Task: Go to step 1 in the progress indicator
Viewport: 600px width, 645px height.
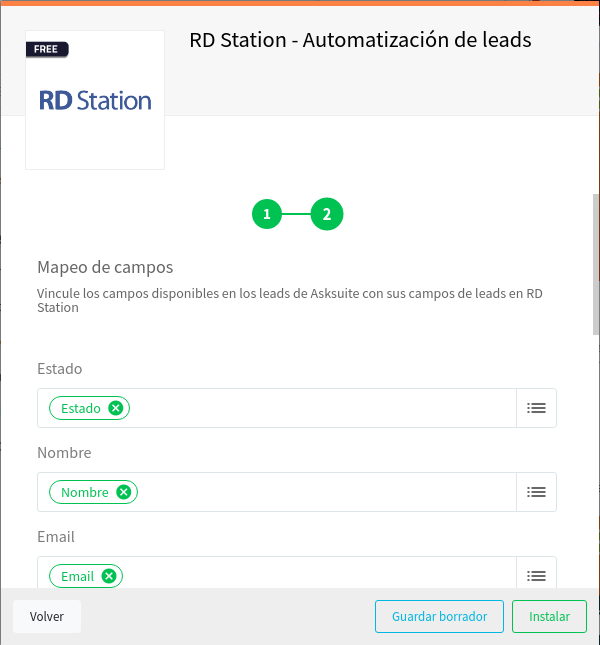Action: pyautogui.click(x=267, y=214)
